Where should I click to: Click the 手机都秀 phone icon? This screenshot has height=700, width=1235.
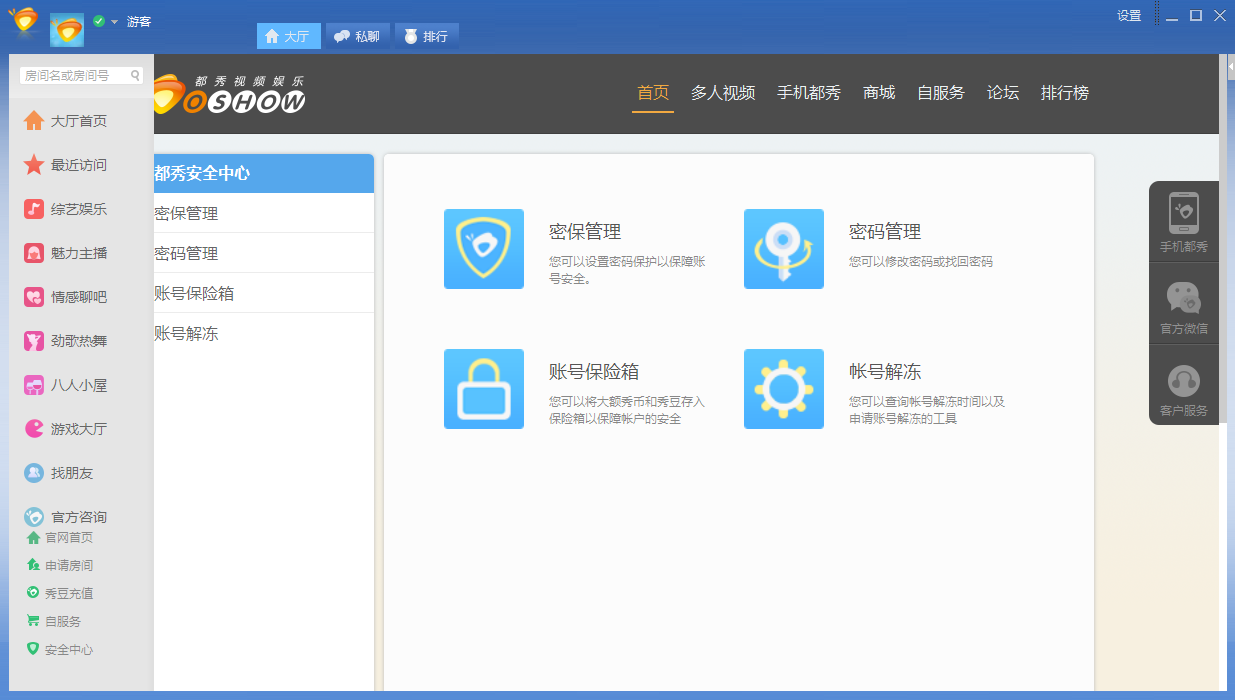1184,213
